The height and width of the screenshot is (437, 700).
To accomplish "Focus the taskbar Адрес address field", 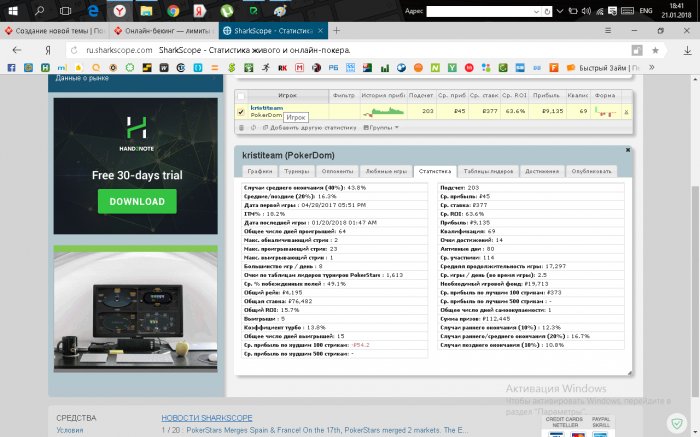I will click(x=480, y=11).
